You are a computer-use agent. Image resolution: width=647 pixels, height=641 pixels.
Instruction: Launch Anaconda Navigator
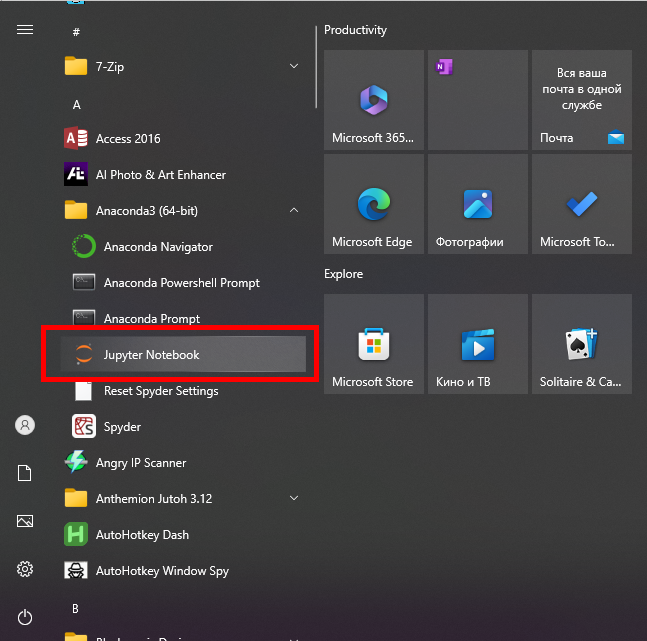tap(158, 247)
